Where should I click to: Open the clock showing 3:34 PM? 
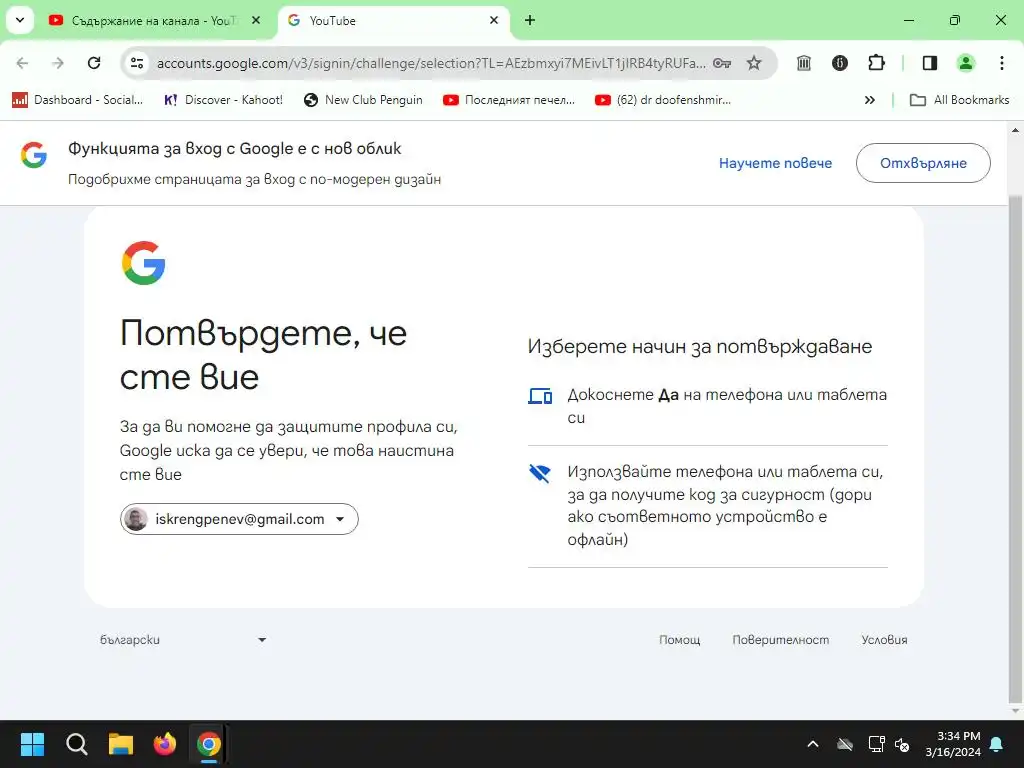point(953,744)
